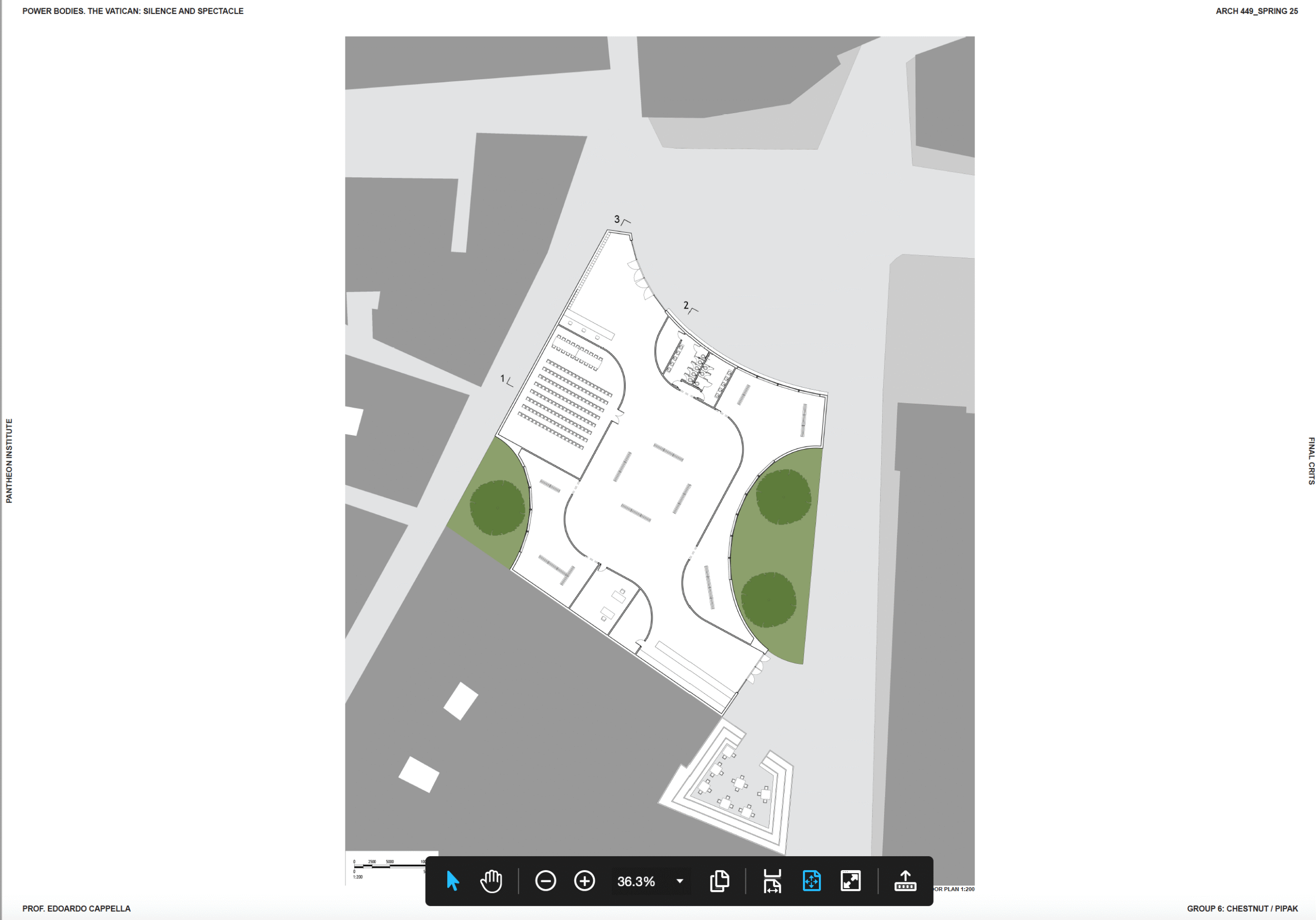Zoom out with the minus button
This screenshot has width=1316, height=920.
coord(545,881)
